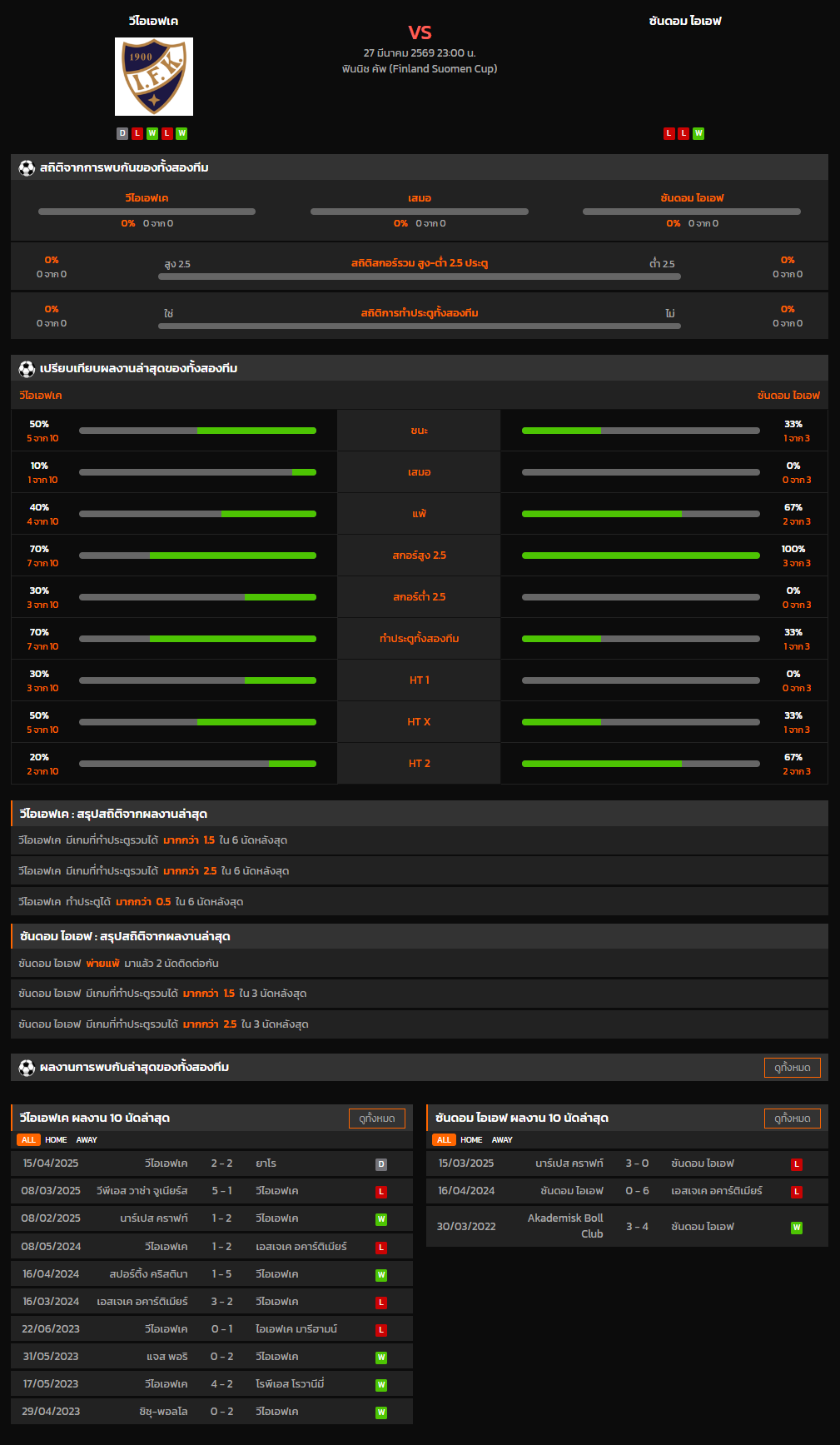The height and width of the screenshot is (1445, 840).
Task: Click the W result badge for the 30/03/2022 match
Action: click(797, 1228)
